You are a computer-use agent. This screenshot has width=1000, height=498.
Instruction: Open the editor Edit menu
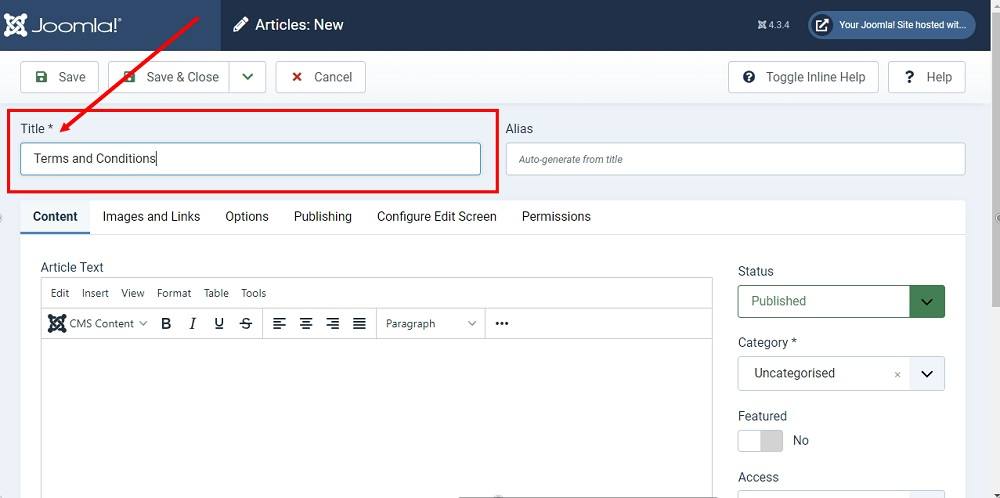coord(60,293)
